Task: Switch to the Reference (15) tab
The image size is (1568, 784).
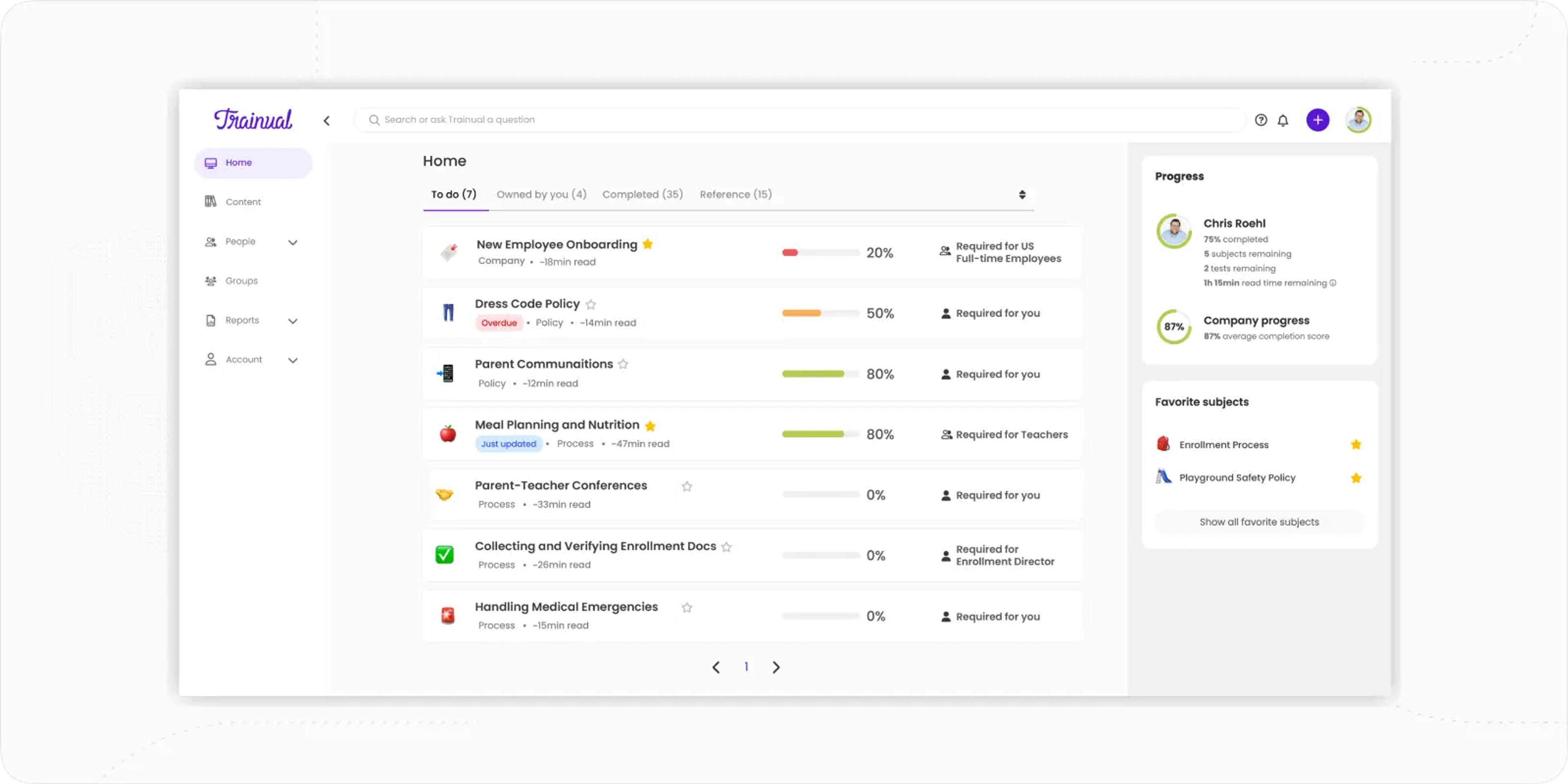Action: click(735, 194)
